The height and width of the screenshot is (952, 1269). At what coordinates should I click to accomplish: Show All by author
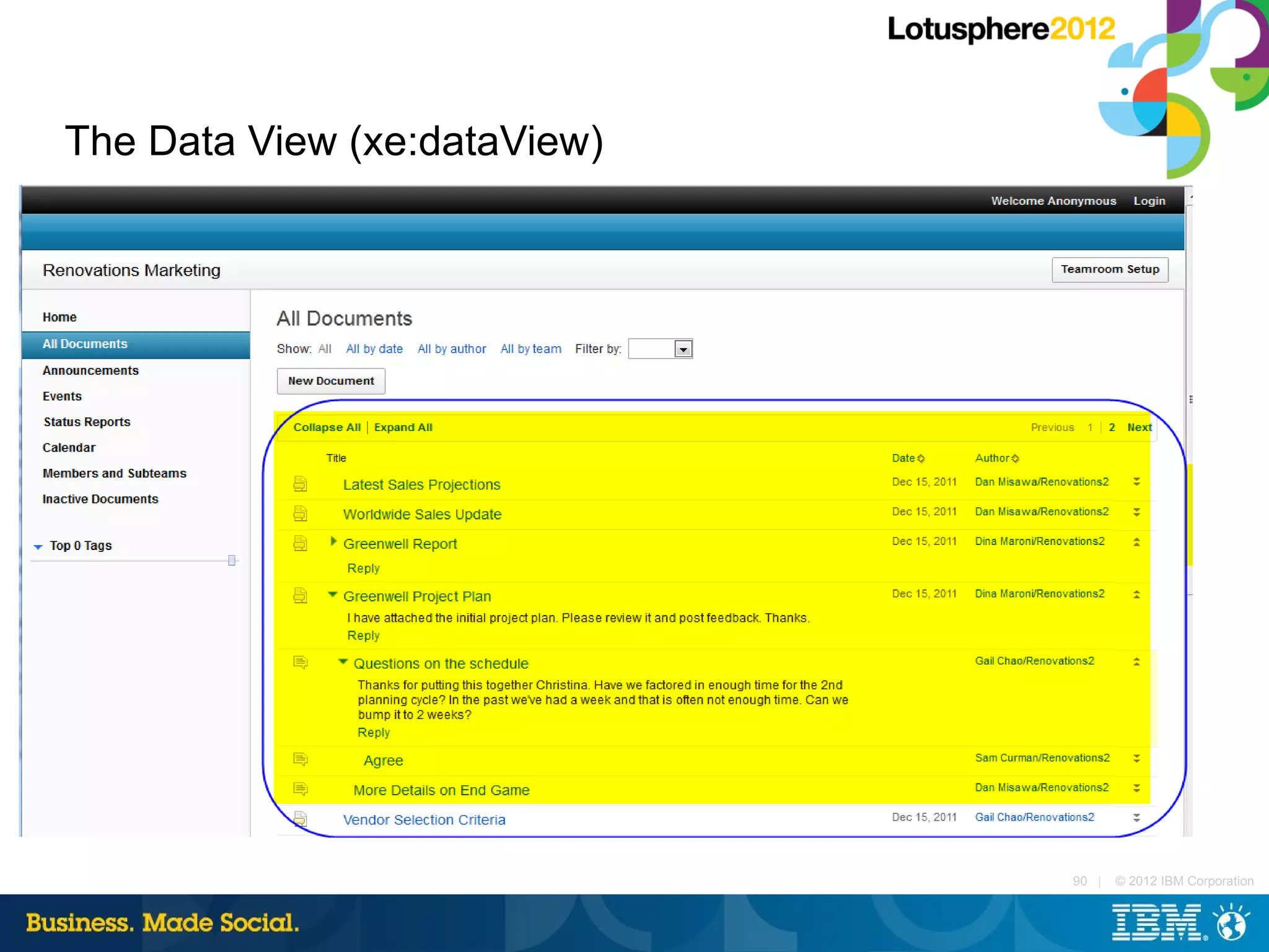tap(452, 349)
